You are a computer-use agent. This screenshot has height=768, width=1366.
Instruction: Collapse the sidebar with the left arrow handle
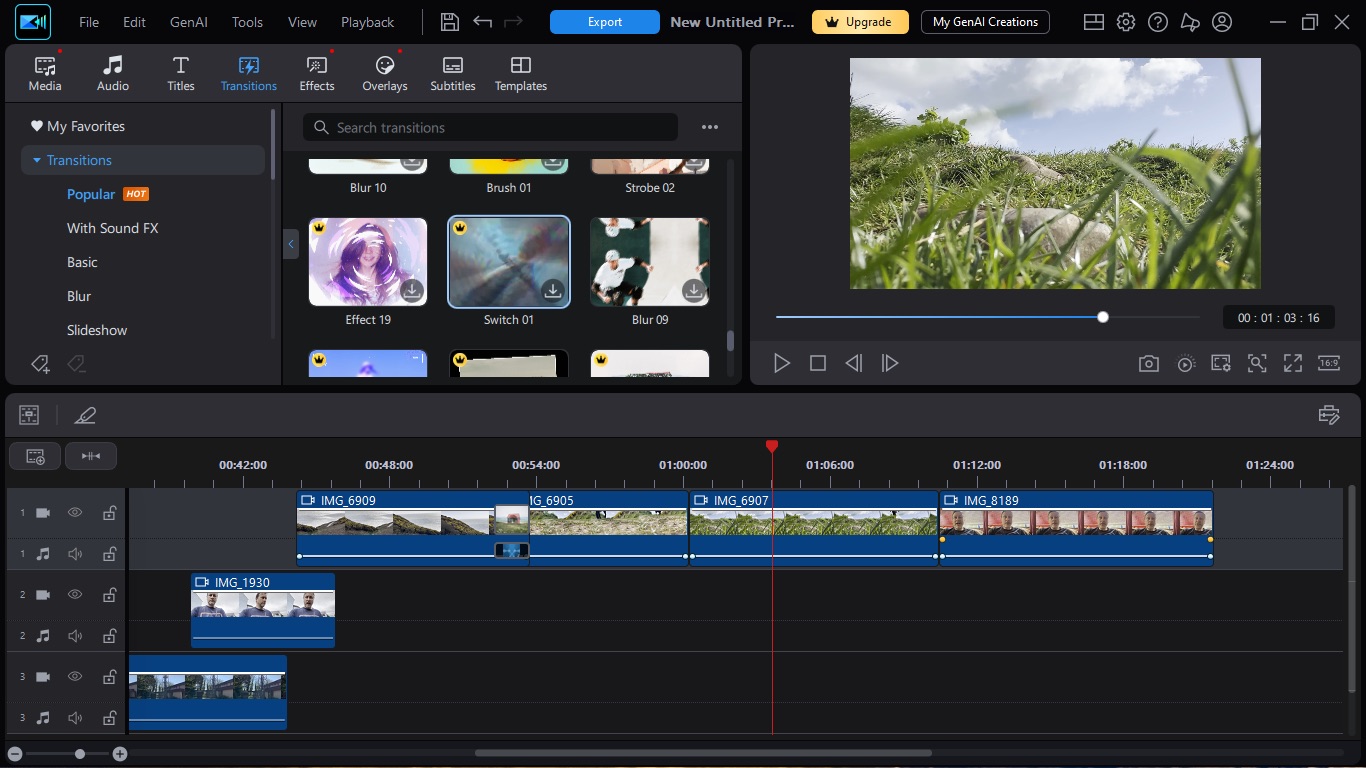pos(291,244)
